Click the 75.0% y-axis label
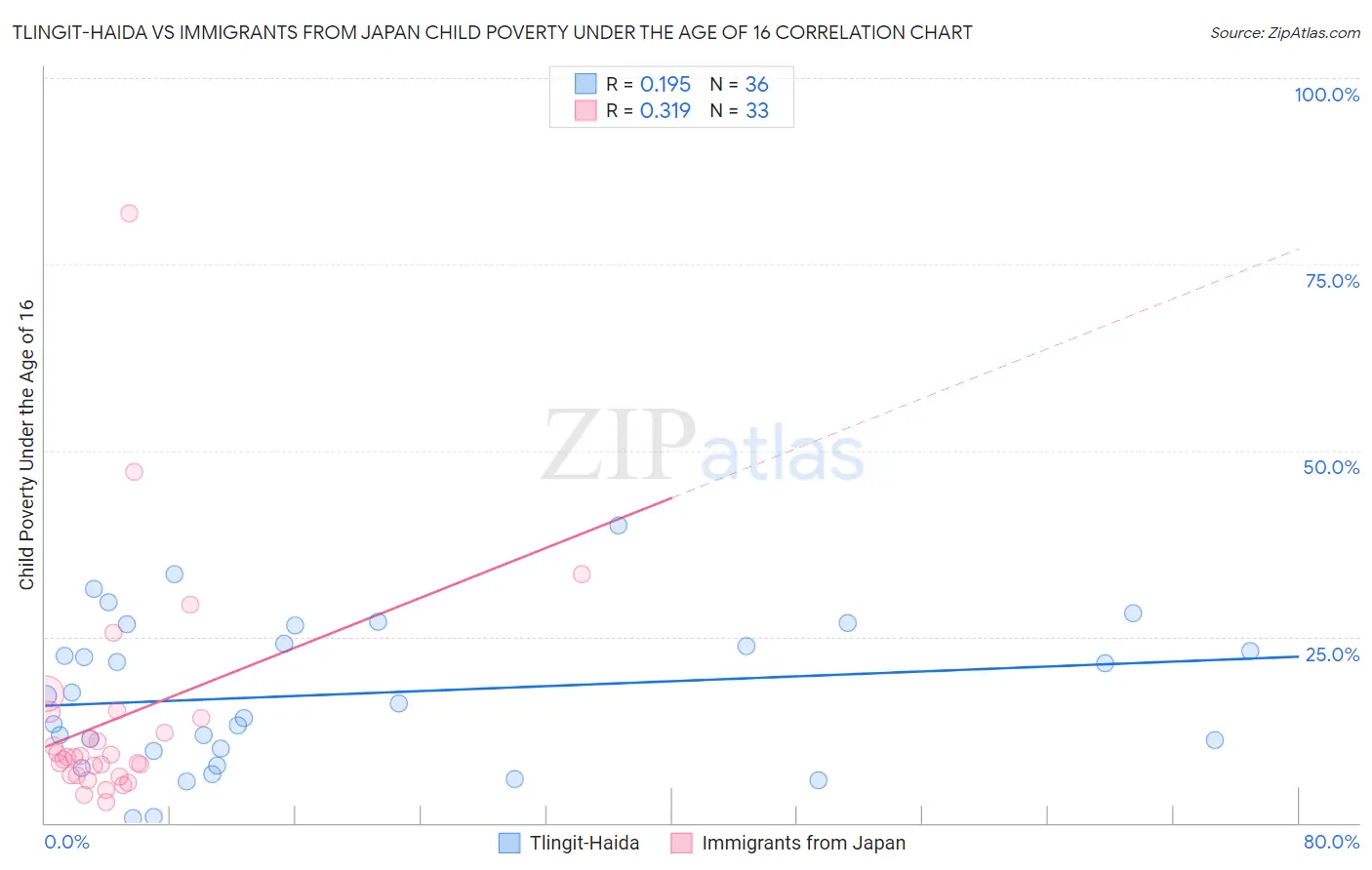 click(x=1332, y=281)
